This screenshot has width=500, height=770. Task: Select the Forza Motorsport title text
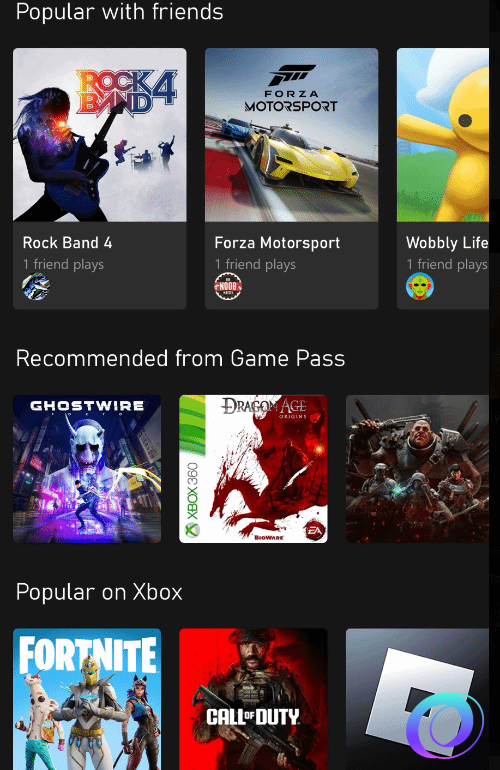[277, 243]
